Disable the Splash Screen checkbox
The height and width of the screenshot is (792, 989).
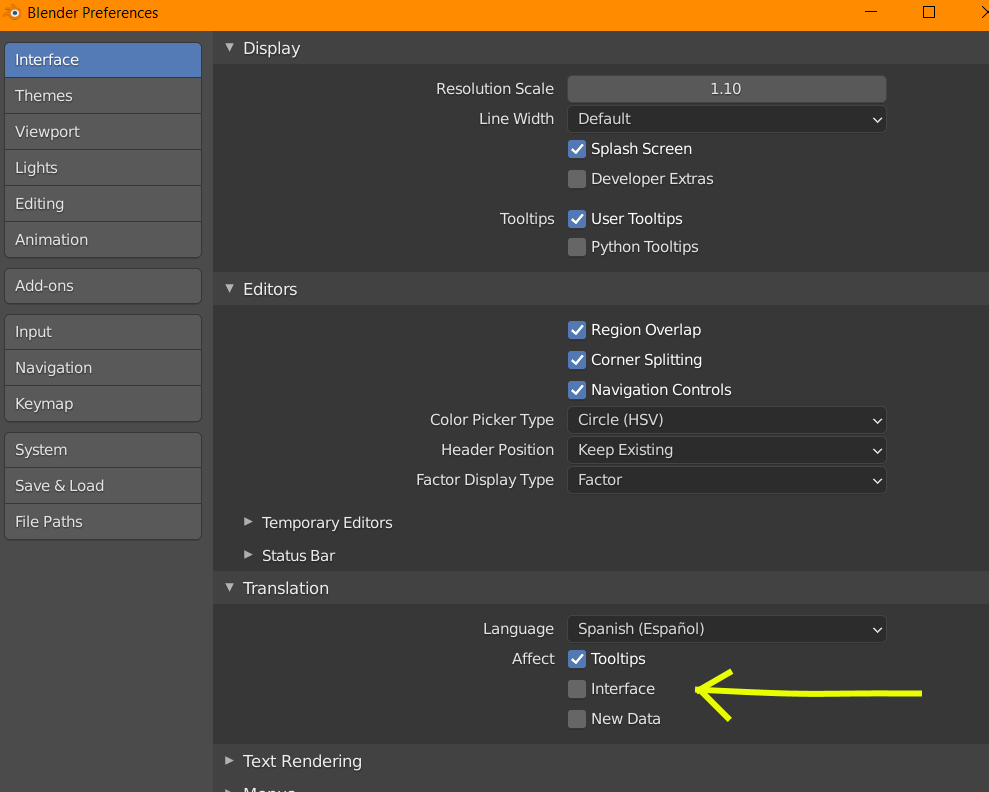577,149
